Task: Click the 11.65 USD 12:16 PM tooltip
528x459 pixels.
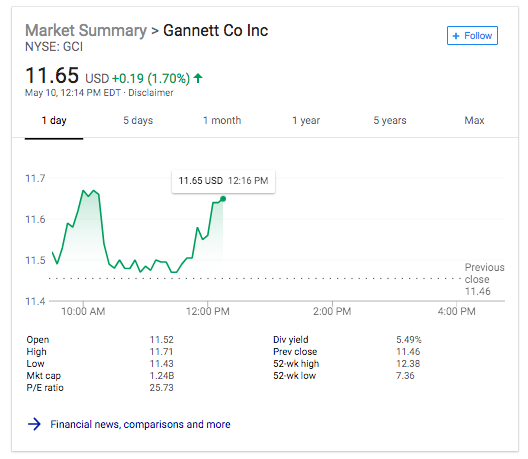Action: click(223, 181)
